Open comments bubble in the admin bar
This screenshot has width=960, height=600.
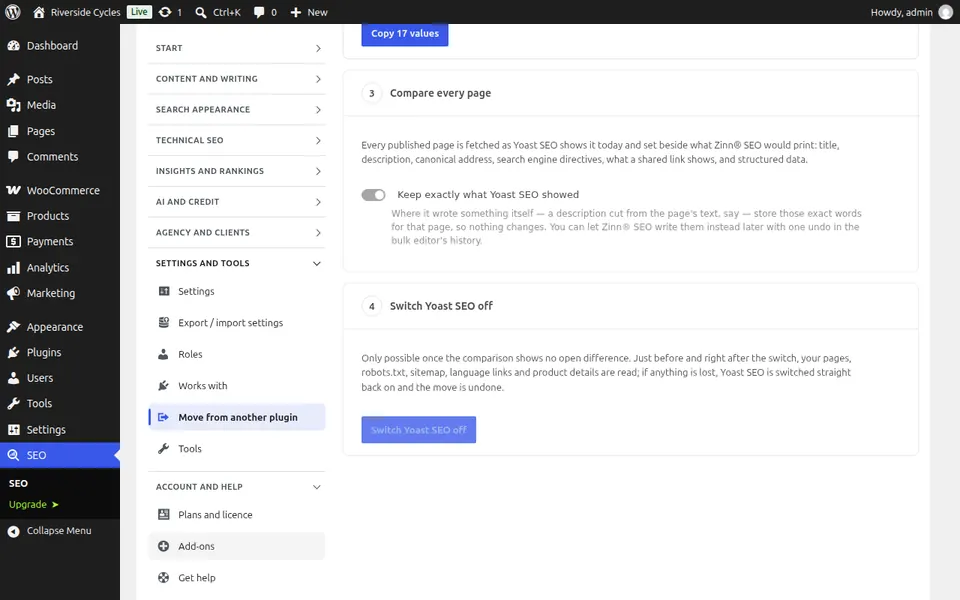coord(259,12)
